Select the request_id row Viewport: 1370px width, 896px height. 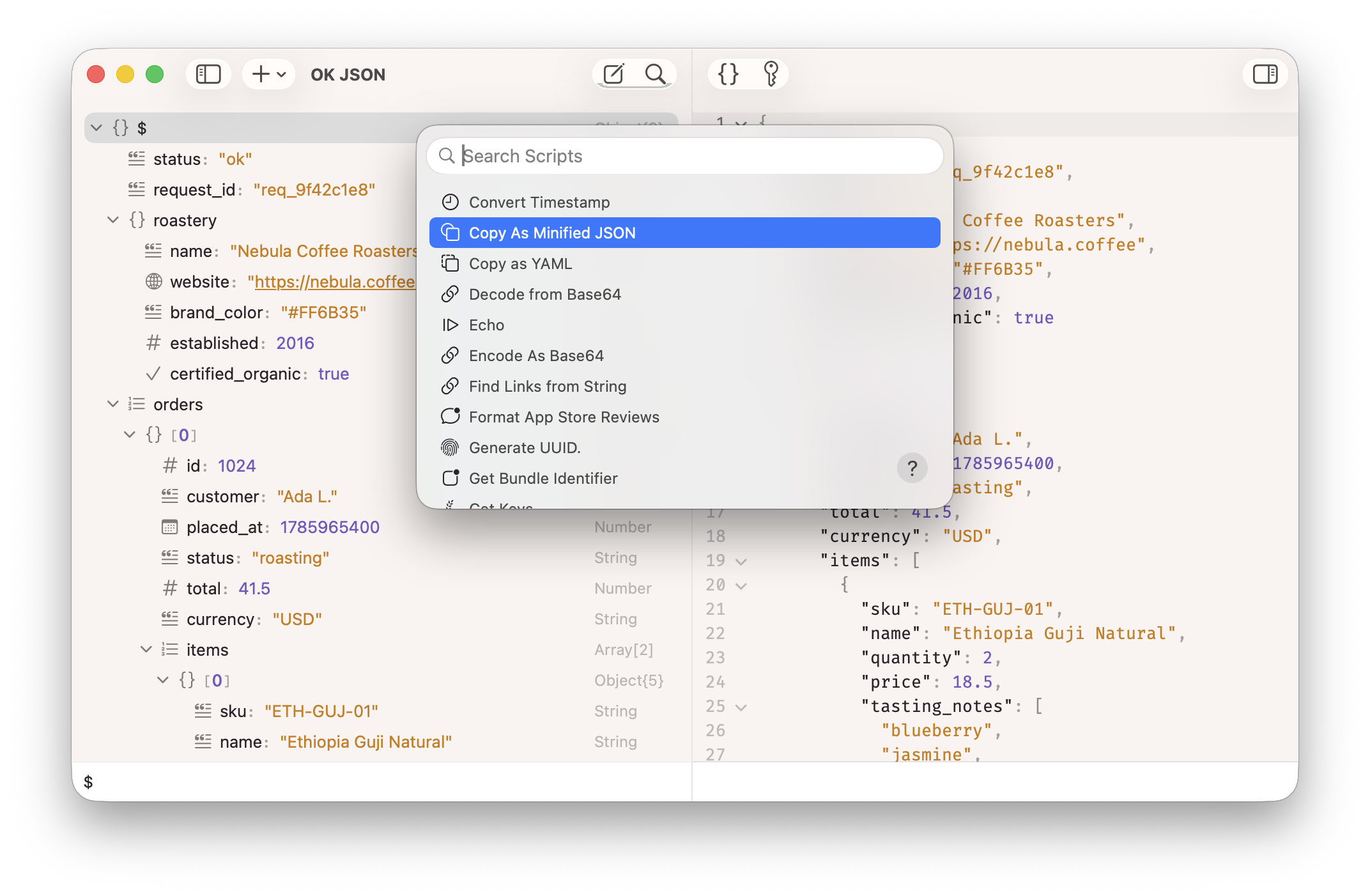[250, 189]
